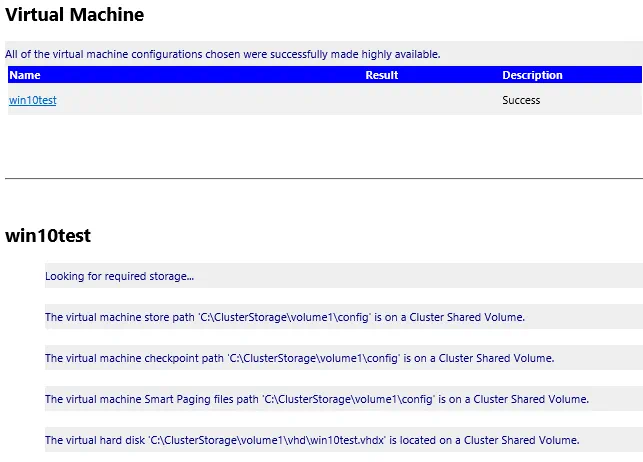Click the Result column header
The image size is (643, 462).
381,75
